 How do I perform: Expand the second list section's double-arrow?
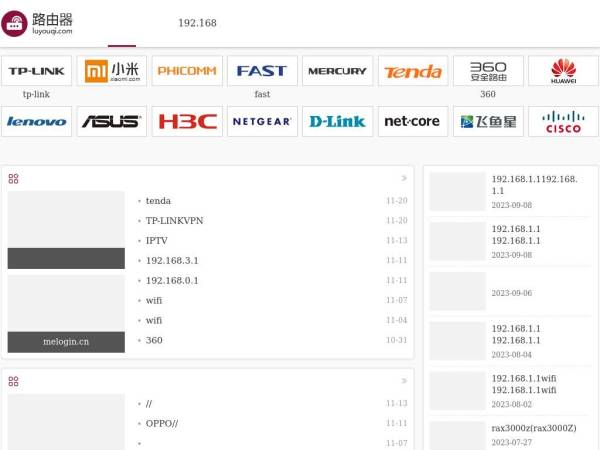[x=404, y=380]
